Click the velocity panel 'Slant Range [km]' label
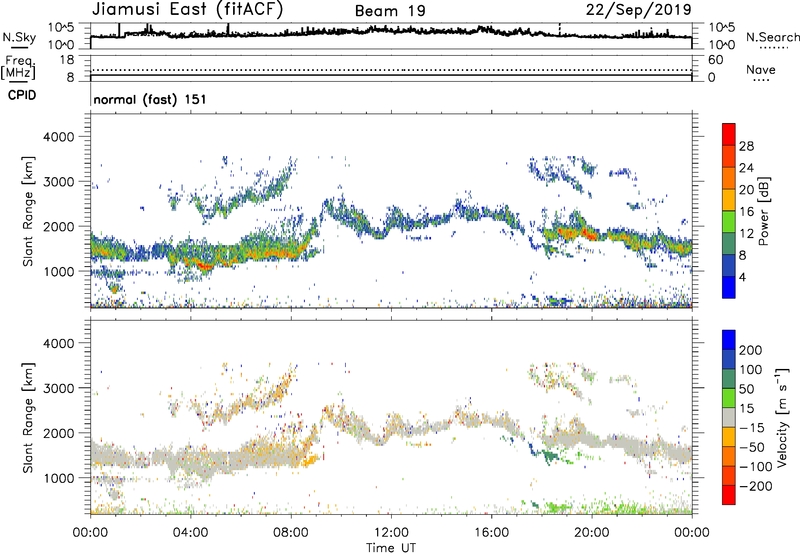This screenshot has height=554, width=800. [28, 417]
